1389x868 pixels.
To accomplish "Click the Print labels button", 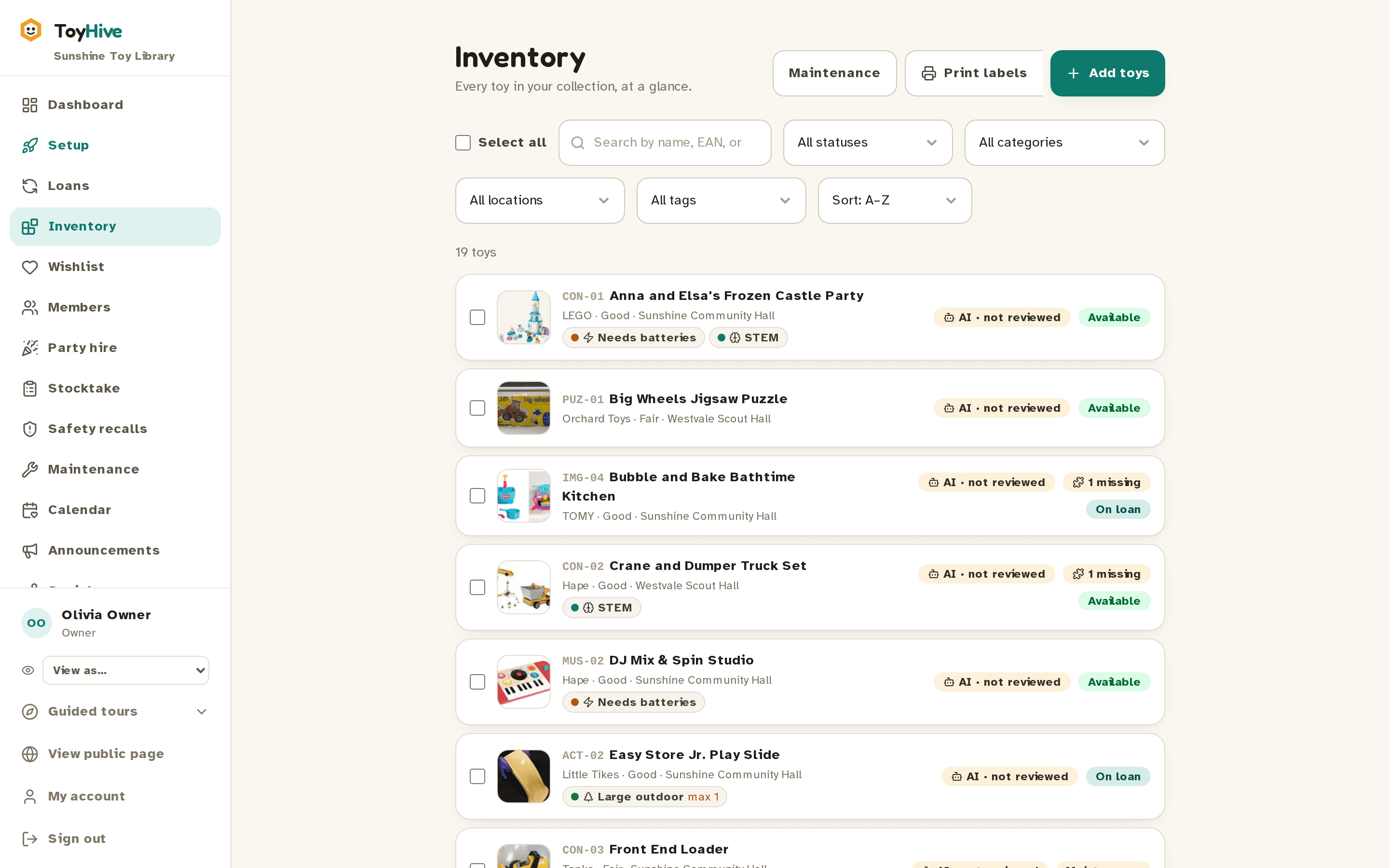I will (x=974, y=73).
